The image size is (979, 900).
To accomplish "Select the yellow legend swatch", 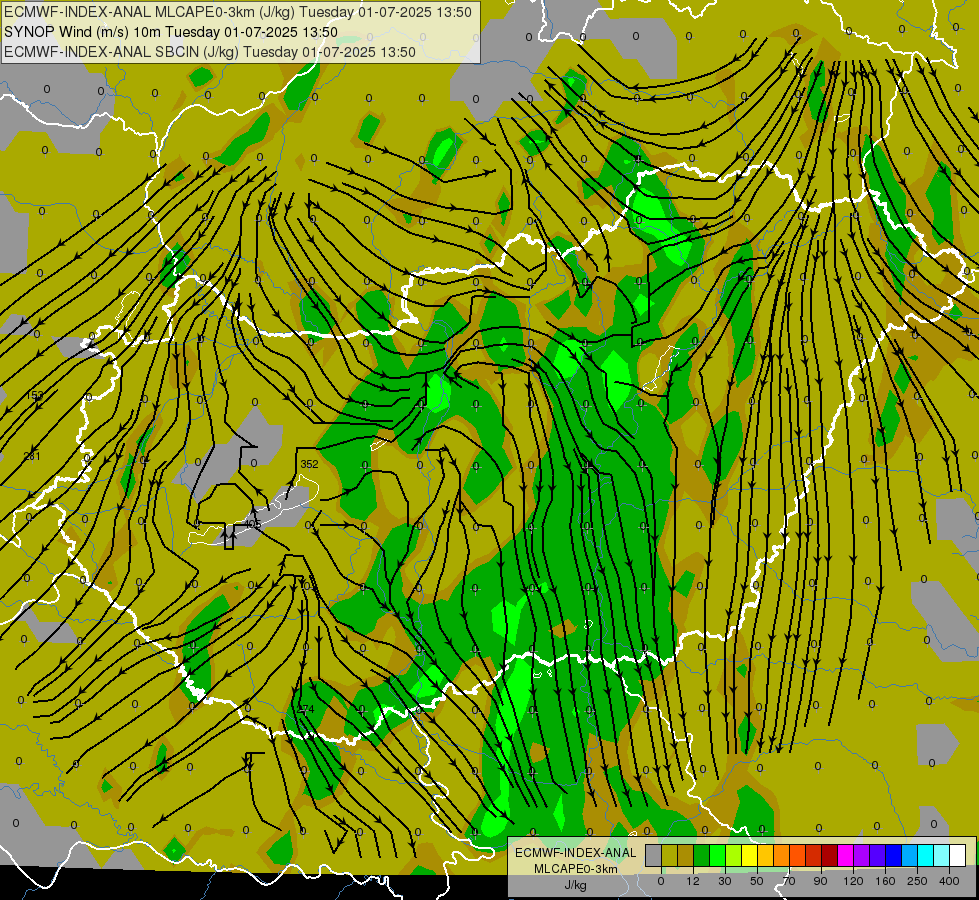I will 749,855.
